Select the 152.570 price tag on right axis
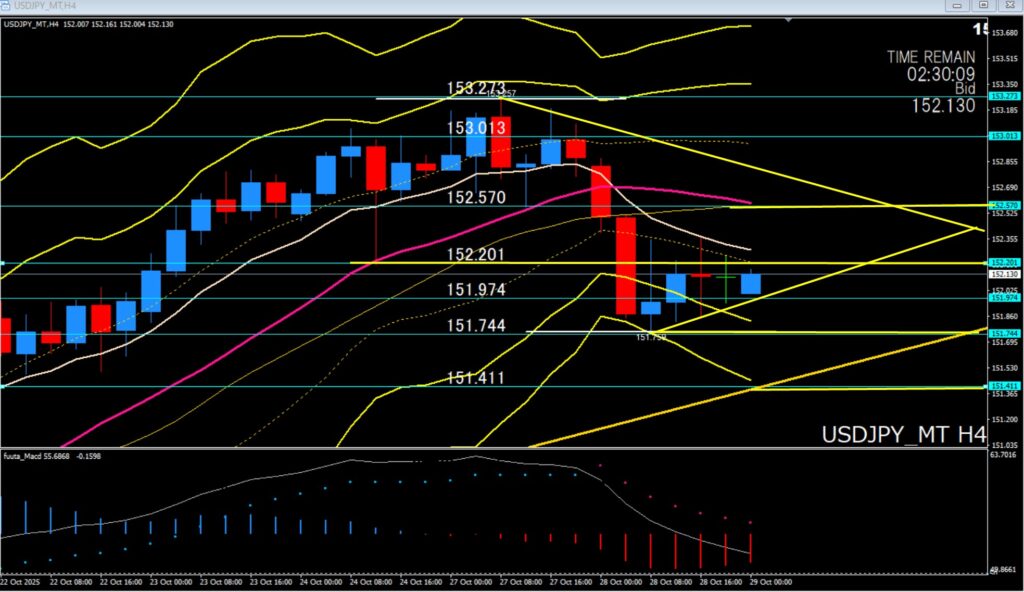The width and height of the screenshot is (1024, 592). 1002,206
